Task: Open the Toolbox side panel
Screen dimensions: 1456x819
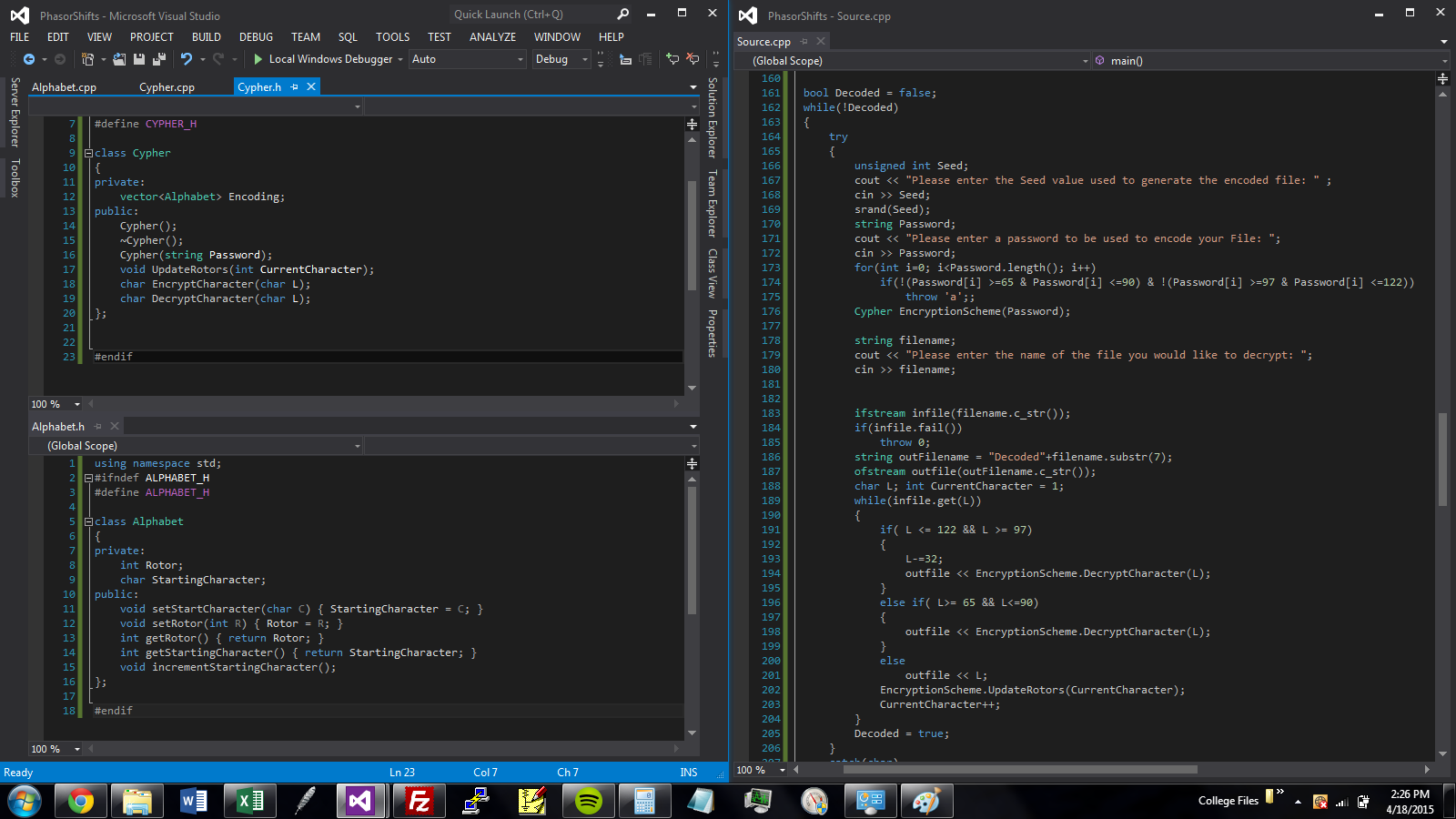Action: (x=15, y=177)
